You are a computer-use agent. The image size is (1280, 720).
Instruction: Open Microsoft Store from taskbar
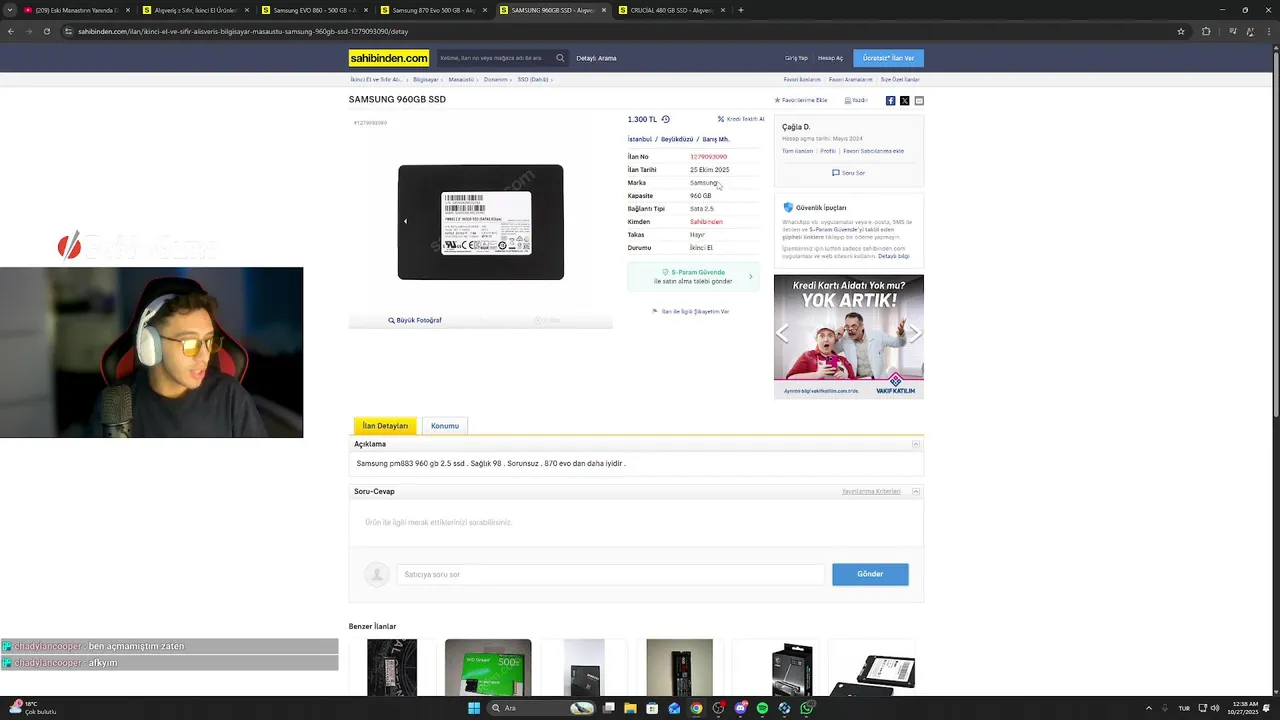tap(652, 708)
